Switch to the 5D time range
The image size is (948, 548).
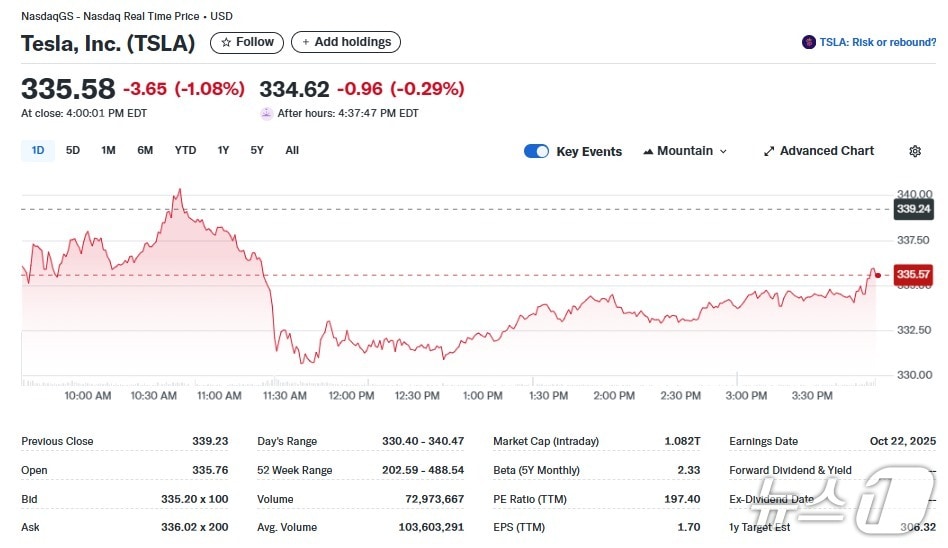[x=73, y=150]
